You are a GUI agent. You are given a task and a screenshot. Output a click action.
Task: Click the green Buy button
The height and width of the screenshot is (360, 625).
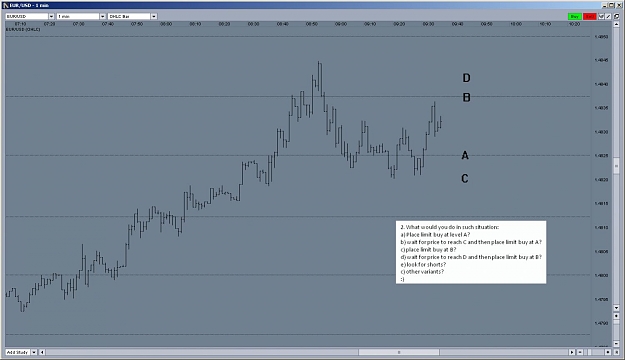[x=575, y=16]
